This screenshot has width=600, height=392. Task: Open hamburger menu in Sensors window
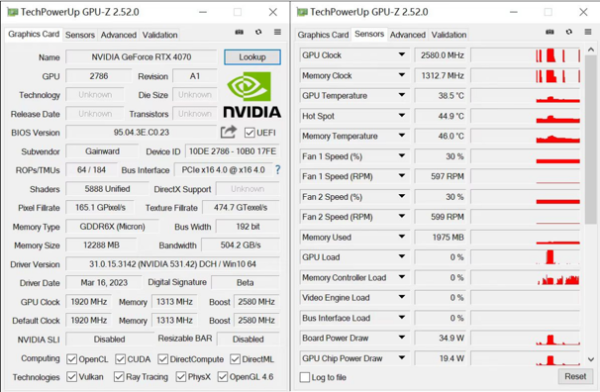[x=588, y=32]
